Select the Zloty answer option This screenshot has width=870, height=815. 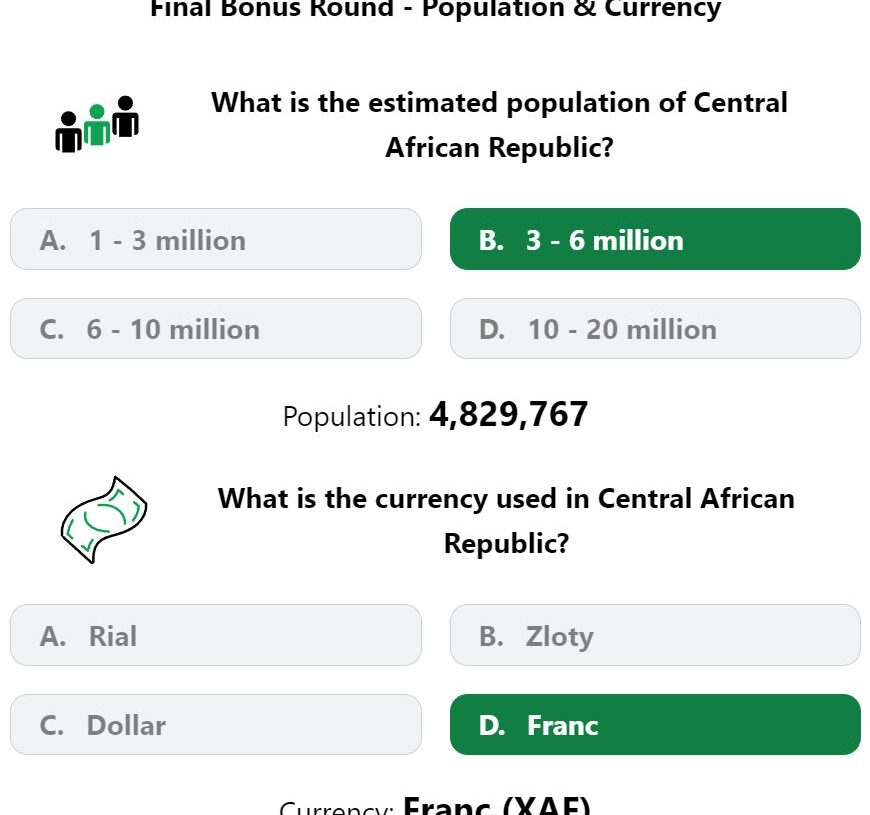coord(655,636)
